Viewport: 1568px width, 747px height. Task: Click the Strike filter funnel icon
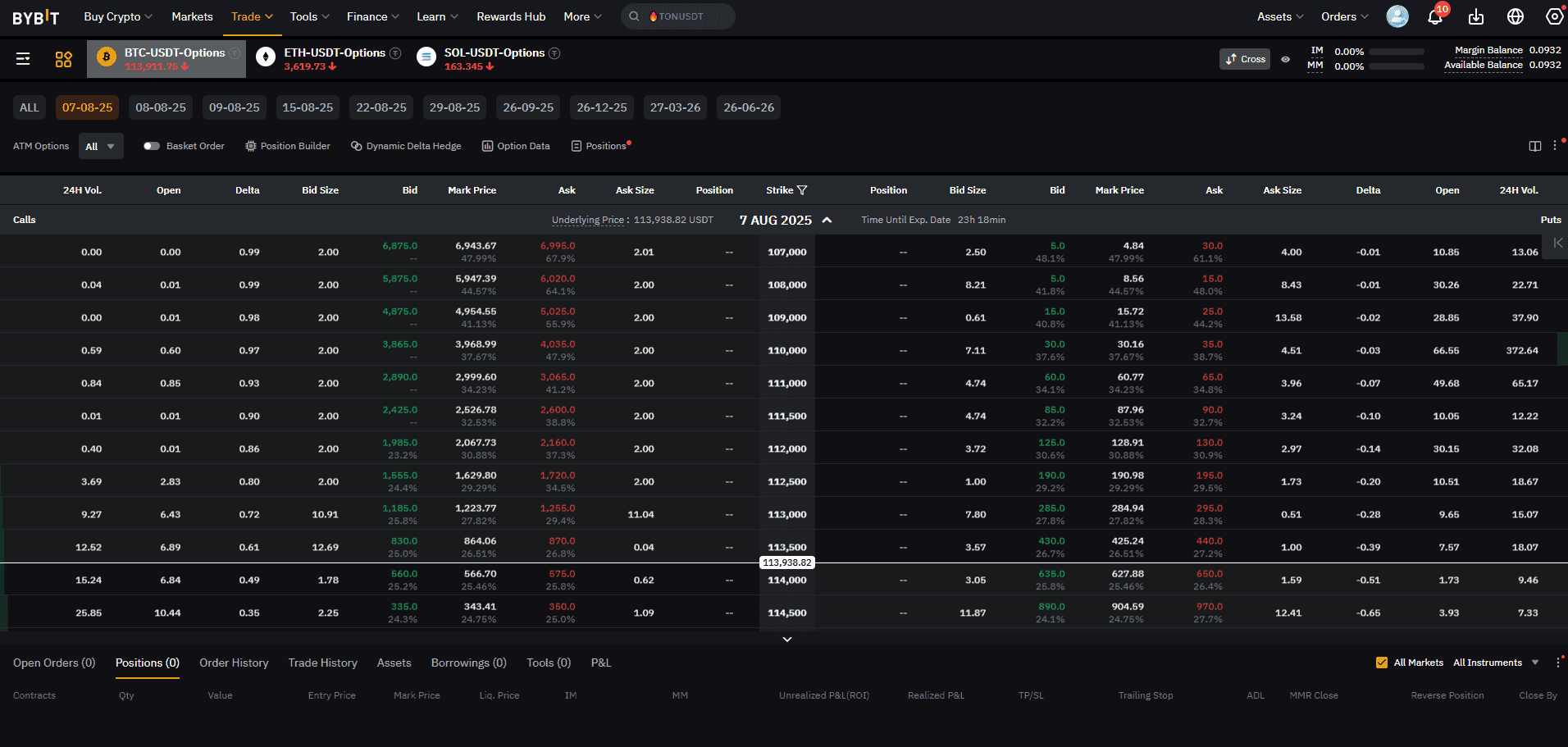pos(802,190)
